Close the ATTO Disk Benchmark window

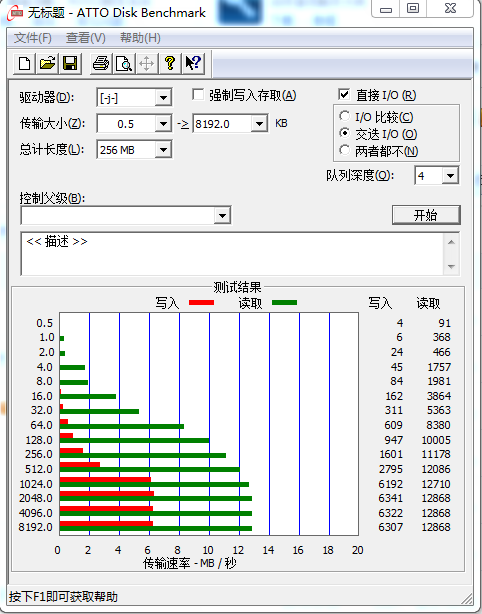coord(450,9)
